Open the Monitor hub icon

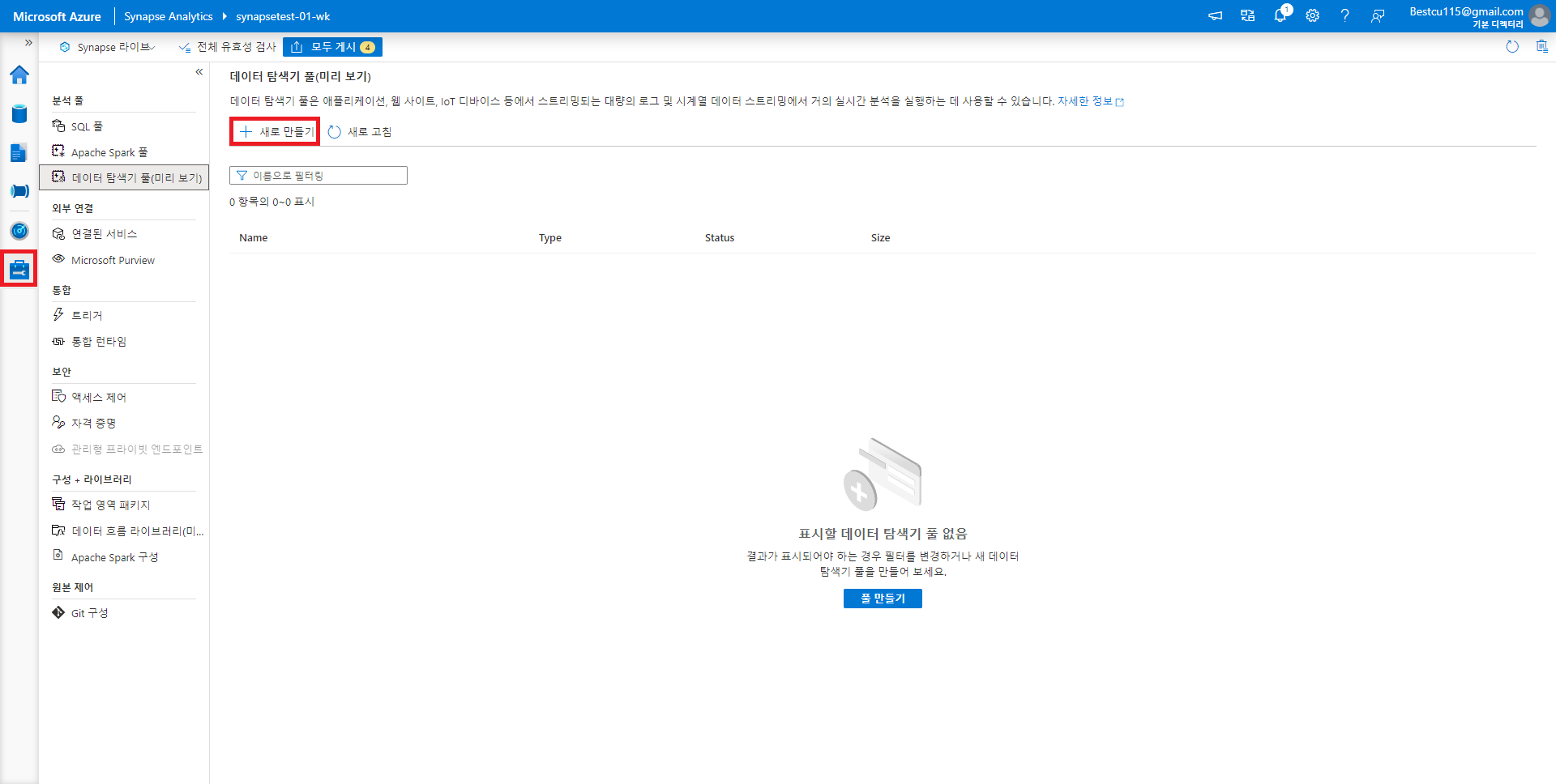(x=19, y=231)
